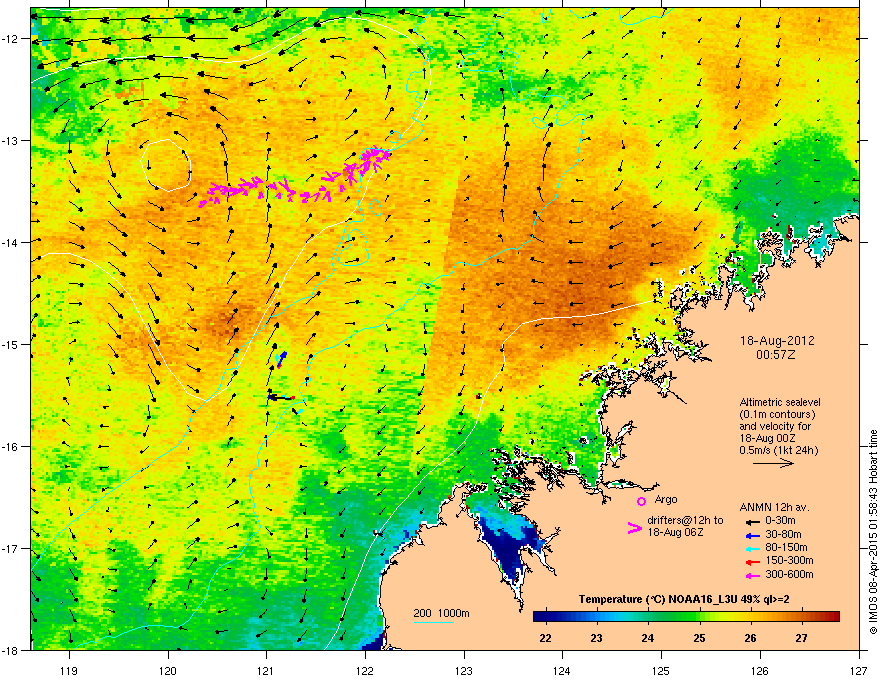This screenshot has height=680, width=880.
Task: Click the magenta 300-600m arrow legend symbol
Action: pos(752,575)
